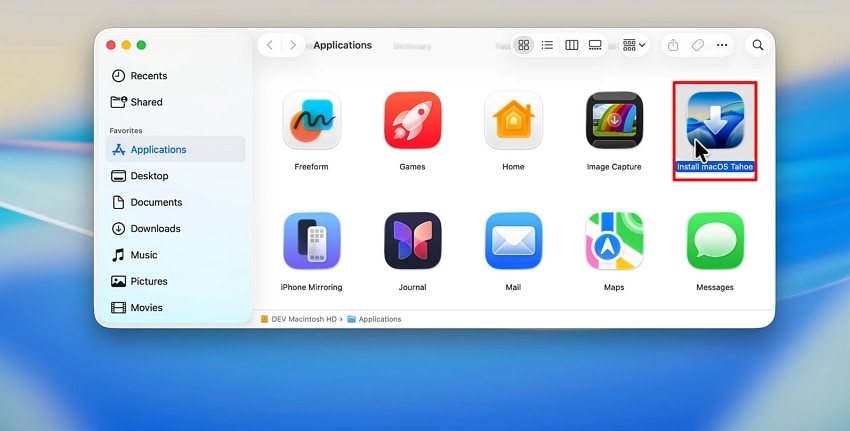Open the group-by options dropdown
The height and width of the screenshot is (431, 850).
(634, 45)
